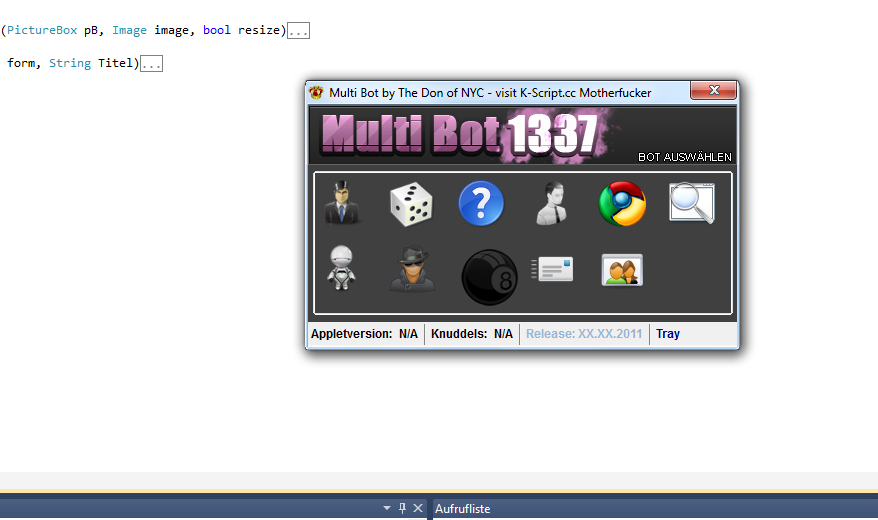Image resolution: width=878 pixels, height=520 pixels.
Task: Open the mafia boss in top hat bot icon
Action: 341,203
